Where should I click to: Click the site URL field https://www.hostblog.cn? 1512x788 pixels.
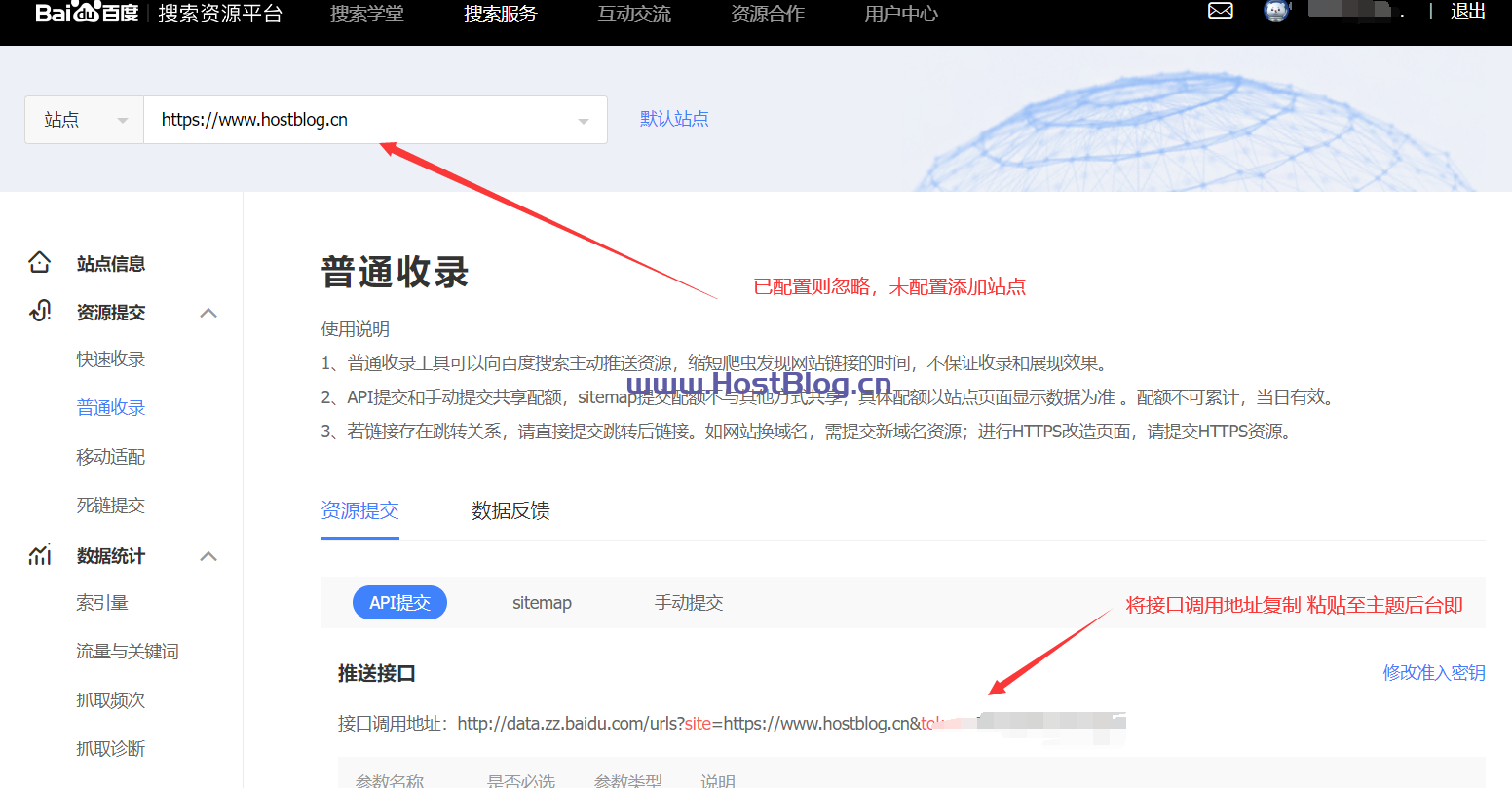click(x=375, y=120)
